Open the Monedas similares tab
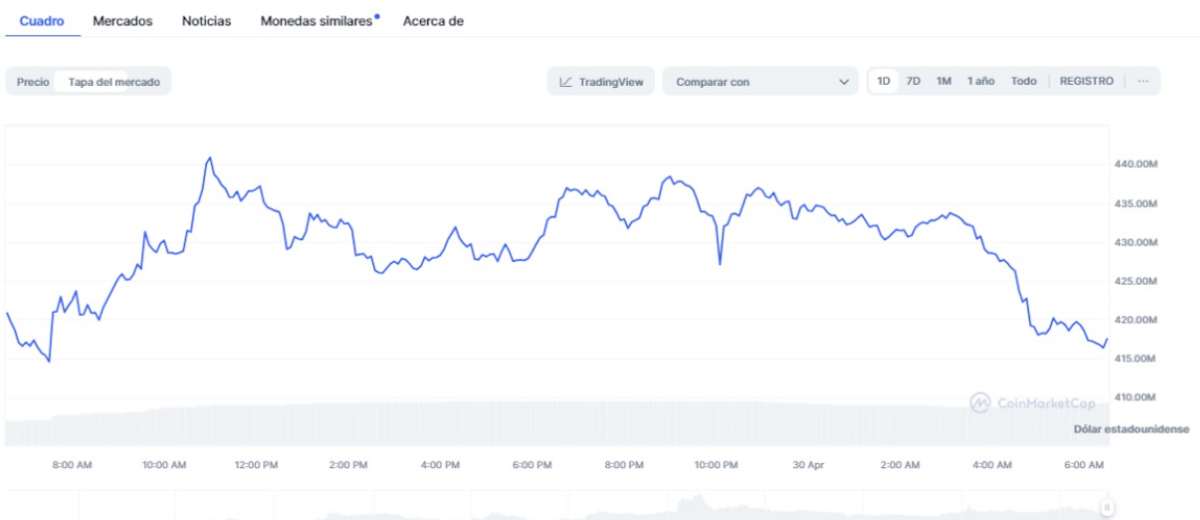The width and height of the screenshot is (1200, 520). coord(316,21)
